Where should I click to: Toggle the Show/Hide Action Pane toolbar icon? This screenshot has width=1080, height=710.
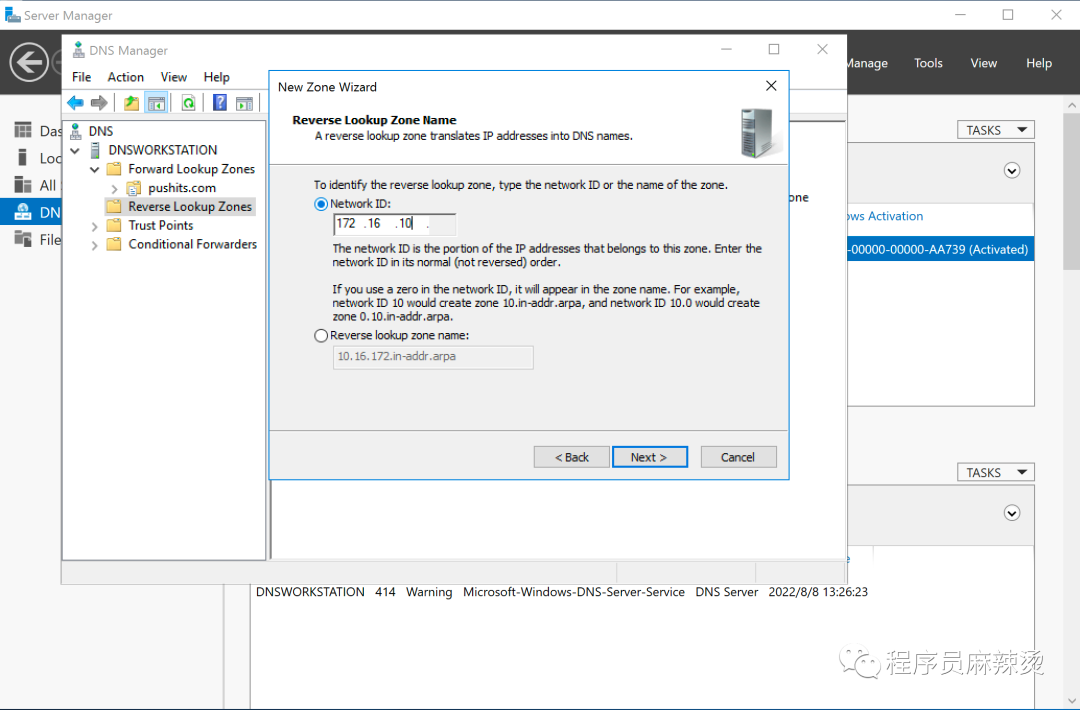[x=245, y=103]
